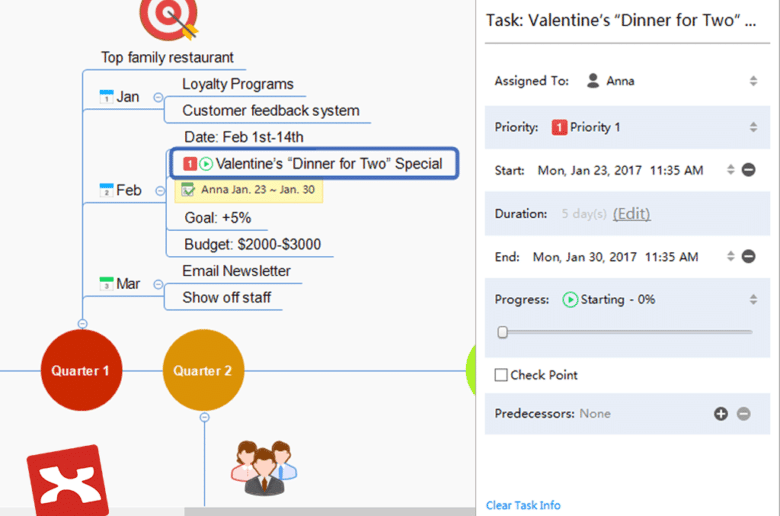
Task: Add a predecessor with plus icon
Action: 720,414
